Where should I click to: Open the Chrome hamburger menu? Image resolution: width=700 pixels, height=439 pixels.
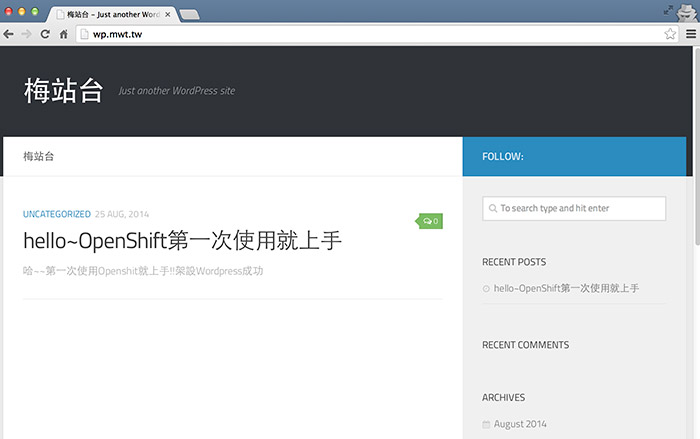(x=691, y=34)
